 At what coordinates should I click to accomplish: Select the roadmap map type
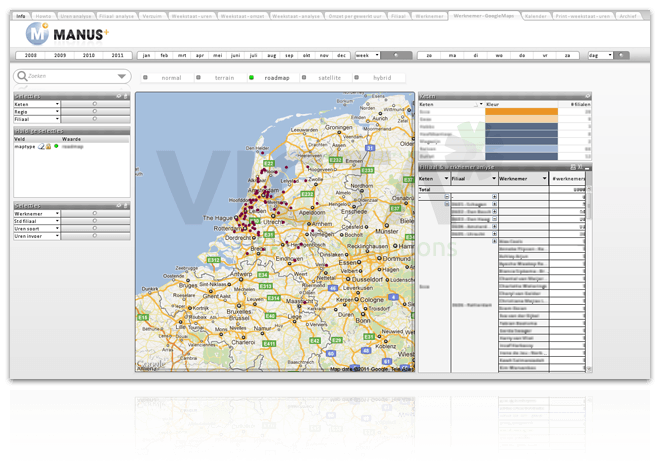tap(273, 78)
